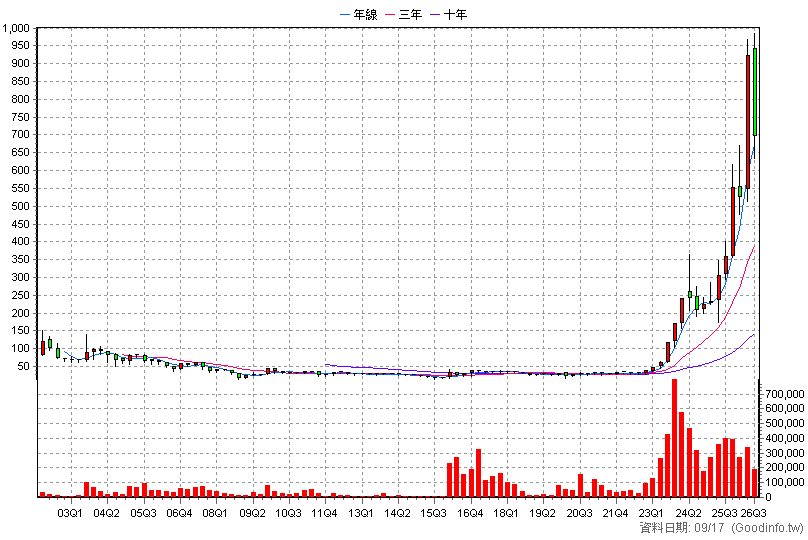Select the 04Q2 quarter label
The height and width of the screenshot is (540, 808).
[107, 513]
